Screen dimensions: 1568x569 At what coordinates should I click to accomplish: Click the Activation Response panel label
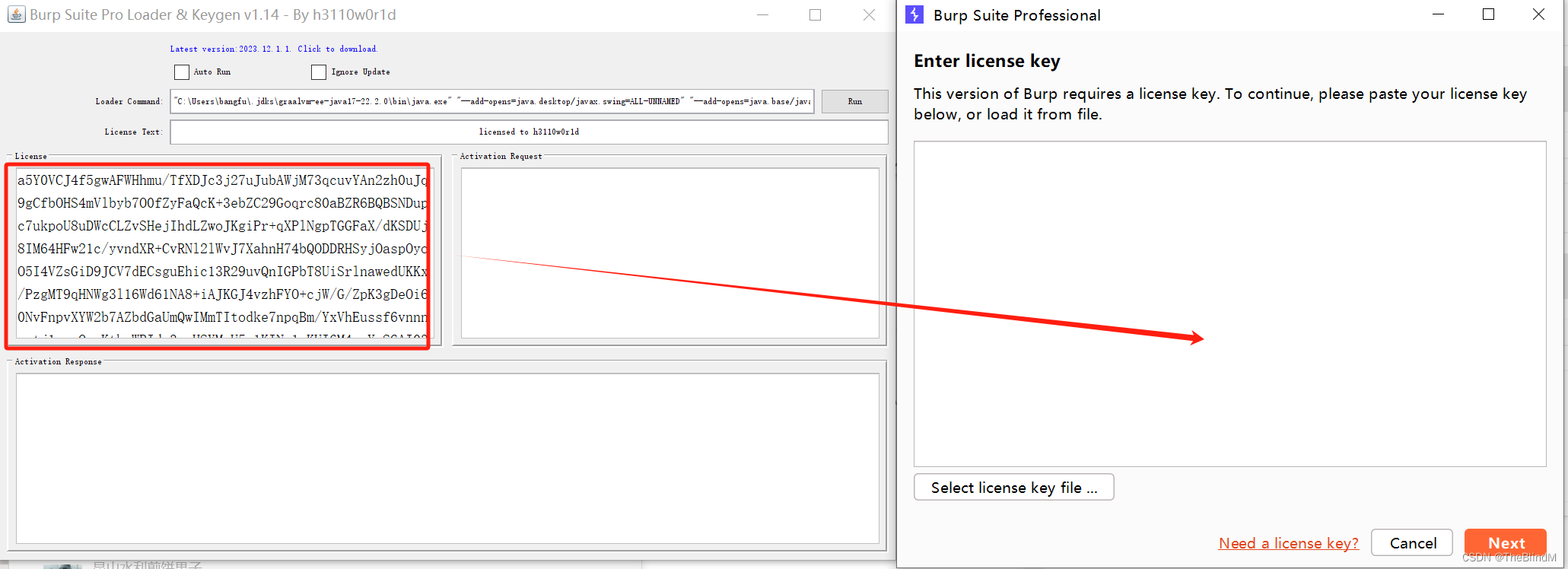[59, 361]
